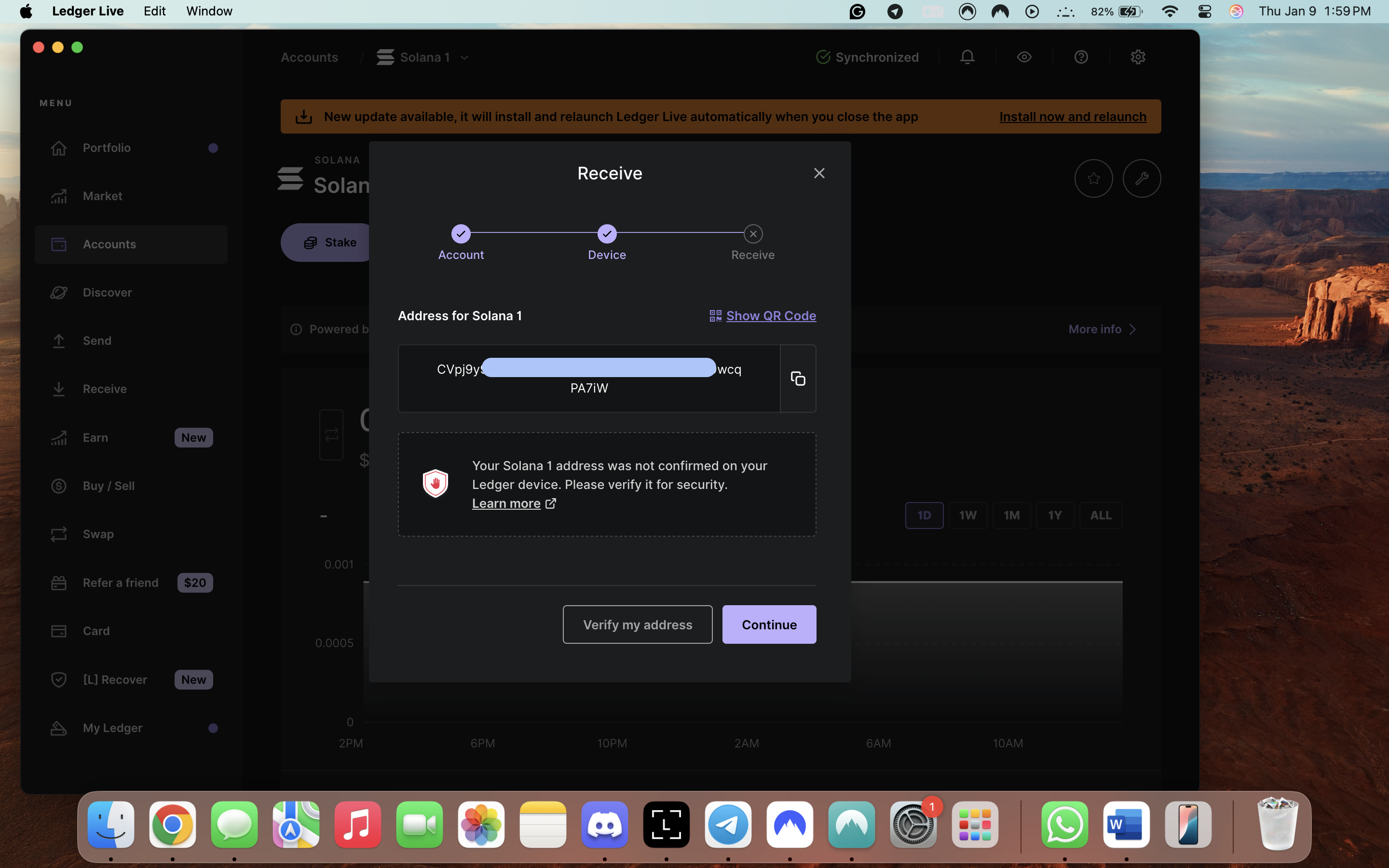Open WhatsApp from the Dock

point(1065,825)
